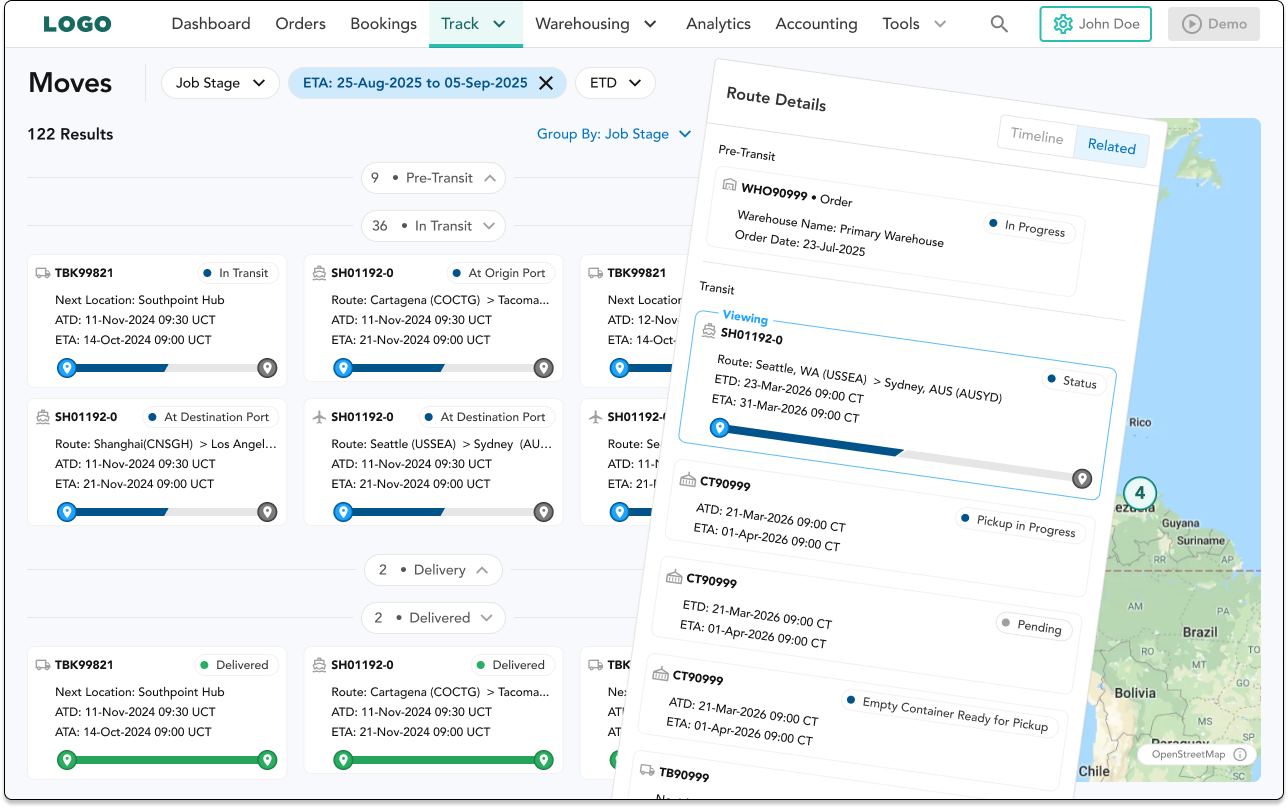1288x808 pixels.
Task: Click blue origin pin on Cartagena In Transit card
Action: coord(343,368)
